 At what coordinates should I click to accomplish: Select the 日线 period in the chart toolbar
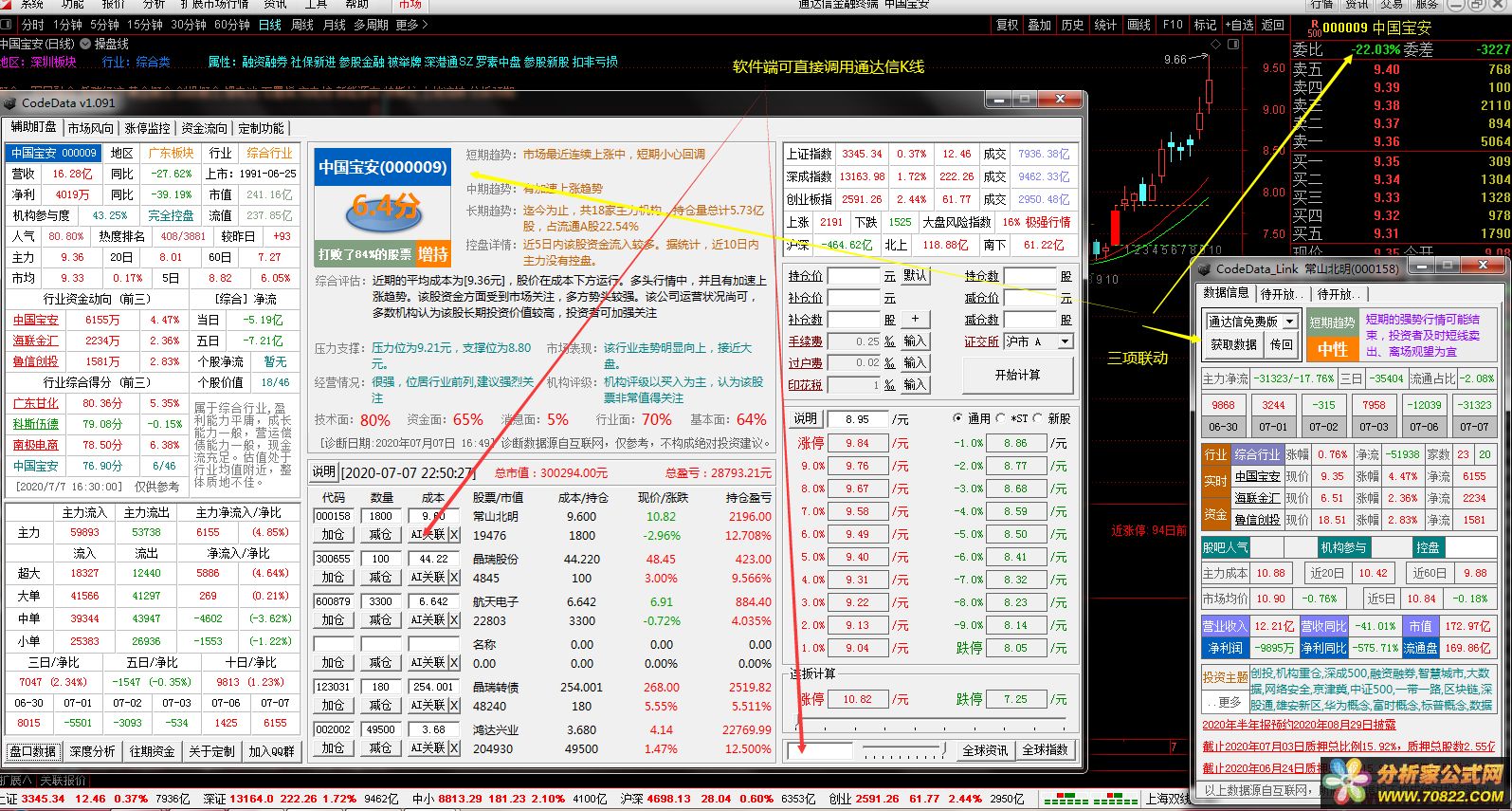[270, 25]
